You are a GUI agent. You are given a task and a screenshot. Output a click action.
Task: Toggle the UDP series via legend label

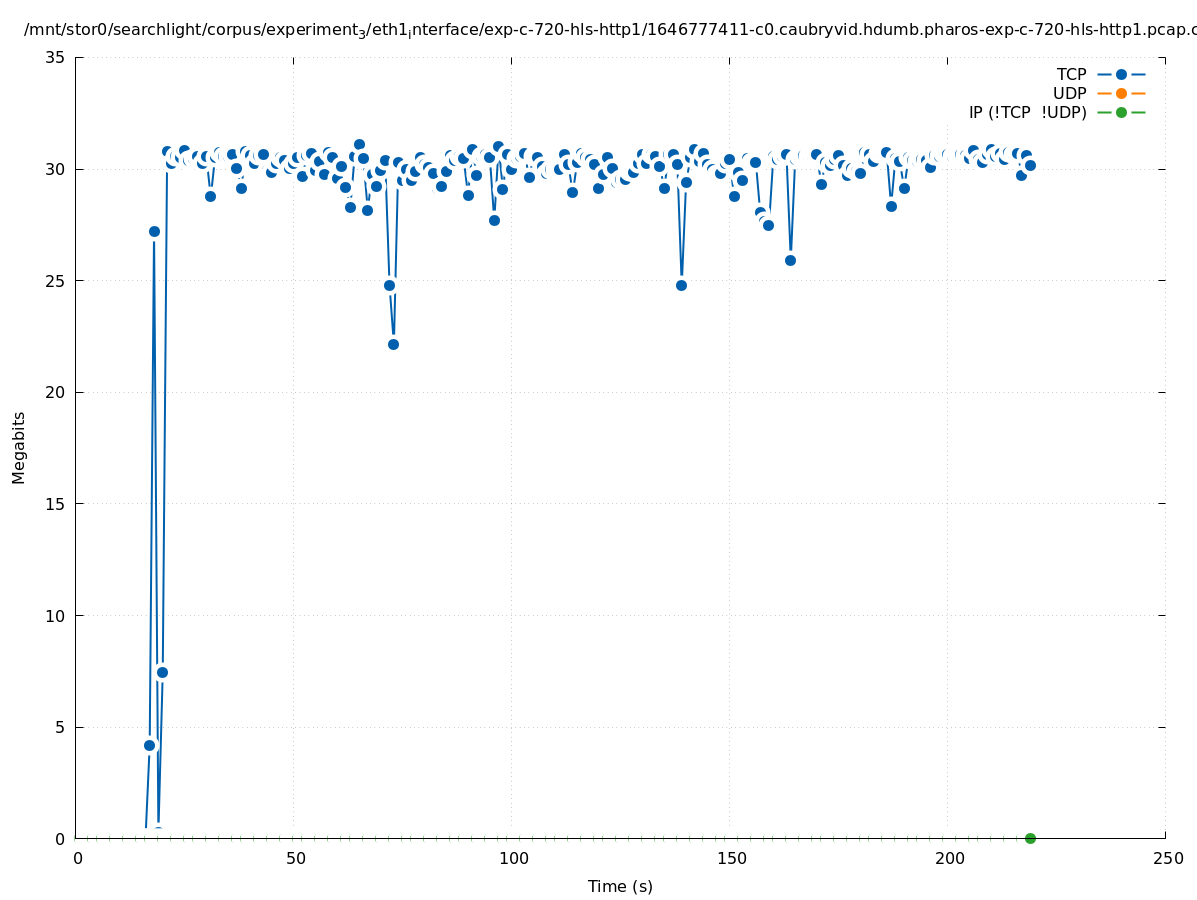[x=1069, y=93]
